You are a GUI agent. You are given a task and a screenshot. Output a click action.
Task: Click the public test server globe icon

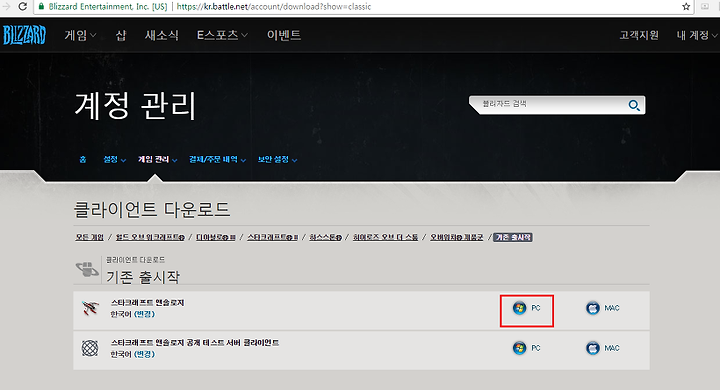point(90,348)
